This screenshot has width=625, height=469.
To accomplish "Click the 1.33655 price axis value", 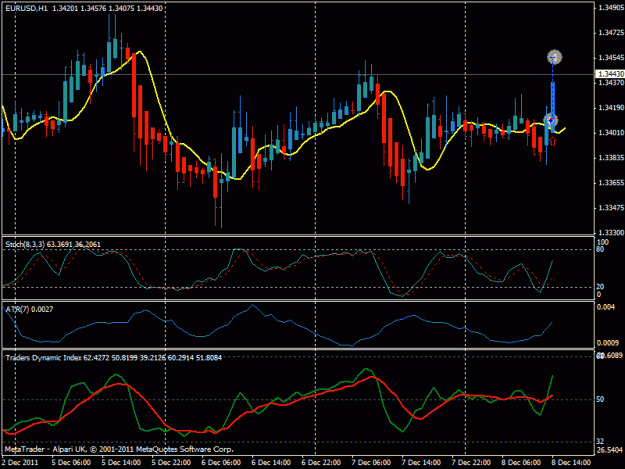I will 611,183.
